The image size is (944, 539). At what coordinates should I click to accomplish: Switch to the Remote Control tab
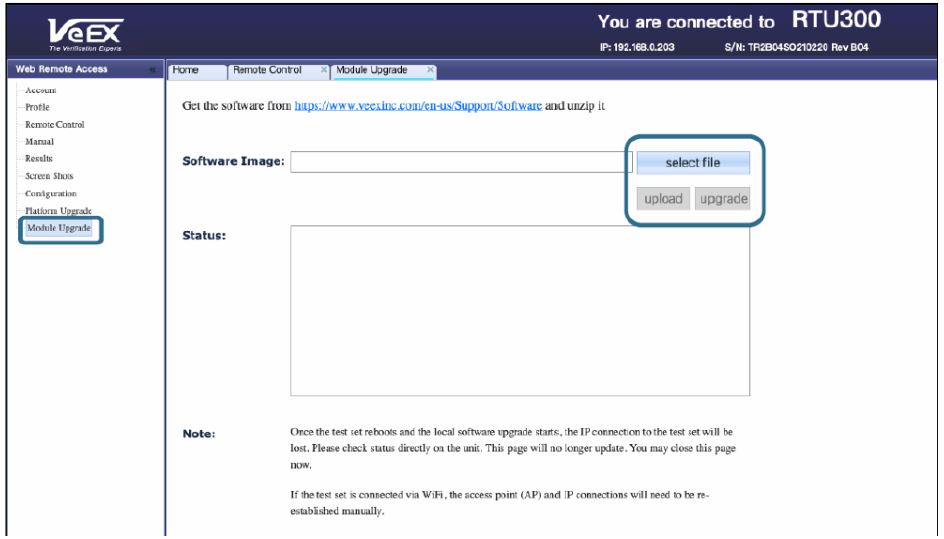click(x=267, y=70)
